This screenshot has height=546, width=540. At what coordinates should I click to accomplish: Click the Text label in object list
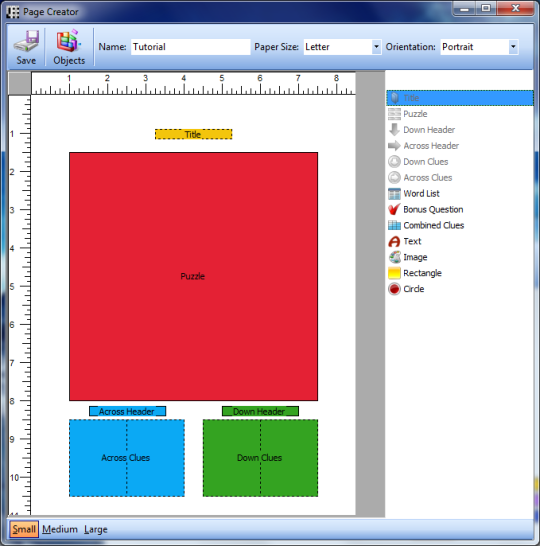click(x=412, y=241)
